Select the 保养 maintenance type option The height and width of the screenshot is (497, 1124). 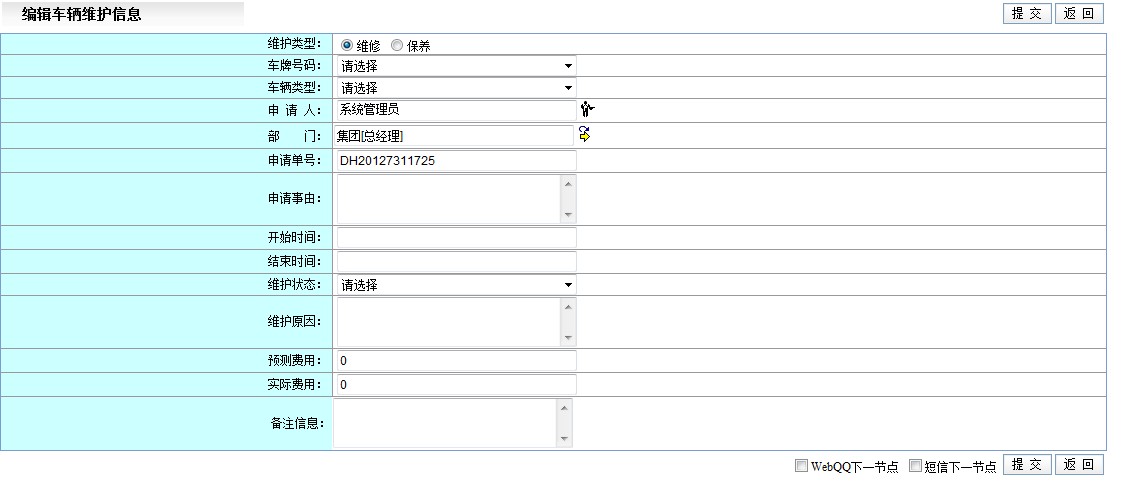[397, 45]
